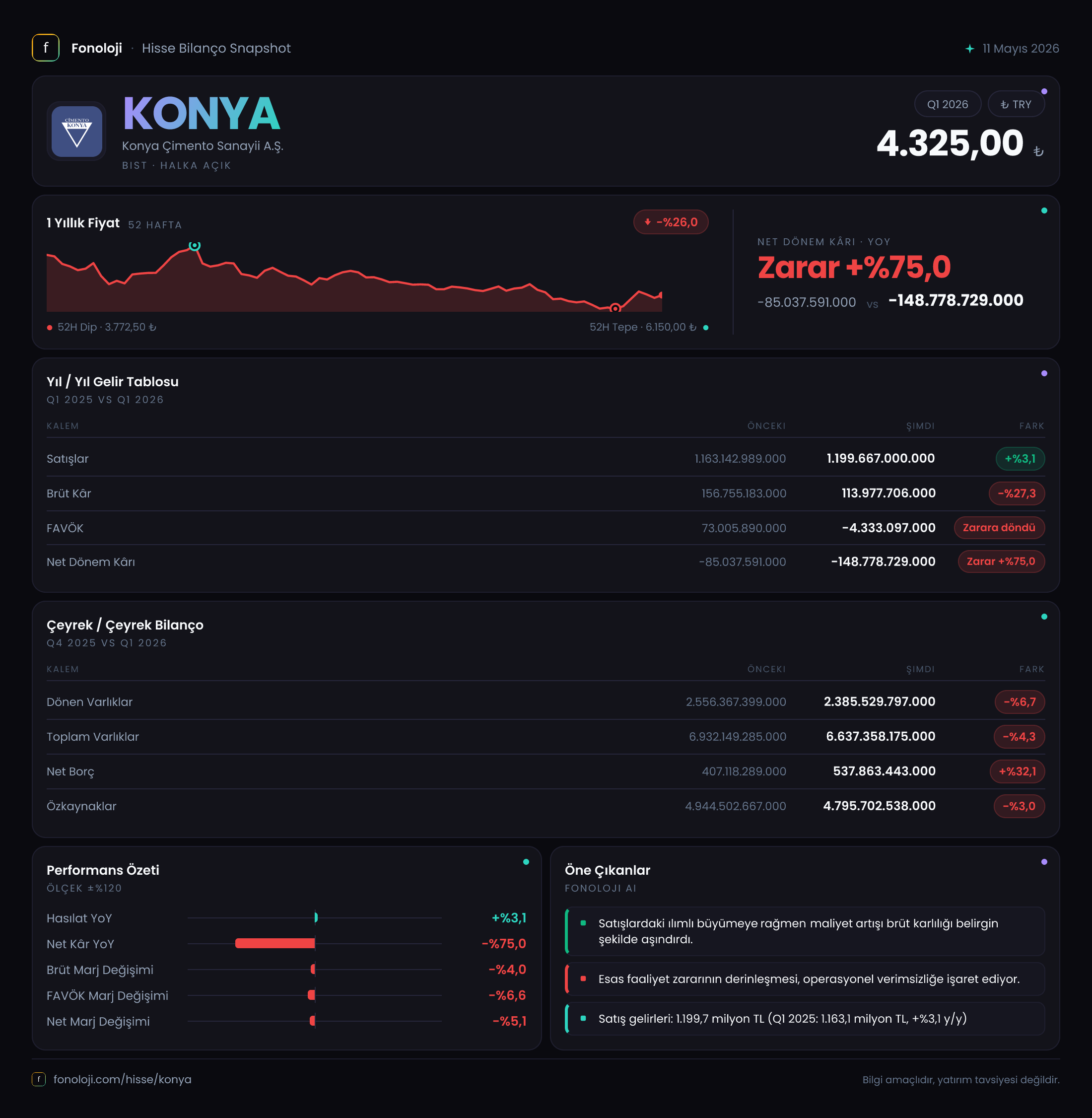Click the purple dot on KONYA header card
The image size is (1092, 1118).
(1044, 91)
